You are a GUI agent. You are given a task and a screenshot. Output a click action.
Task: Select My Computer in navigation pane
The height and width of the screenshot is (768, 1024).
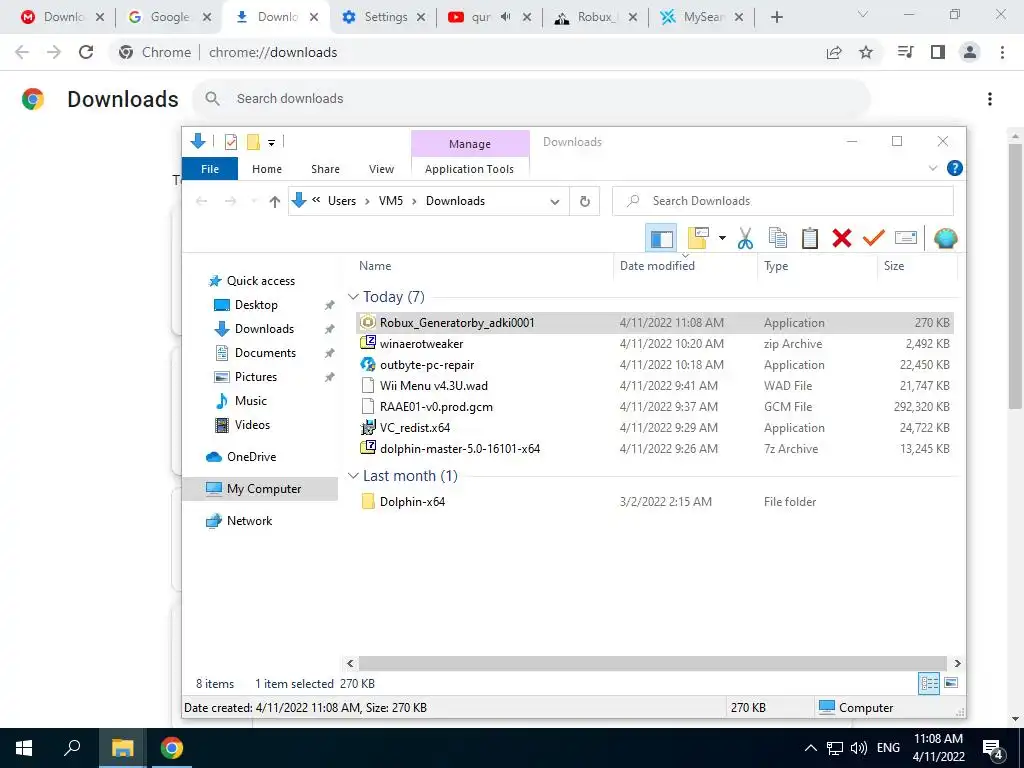pos(261,488)
